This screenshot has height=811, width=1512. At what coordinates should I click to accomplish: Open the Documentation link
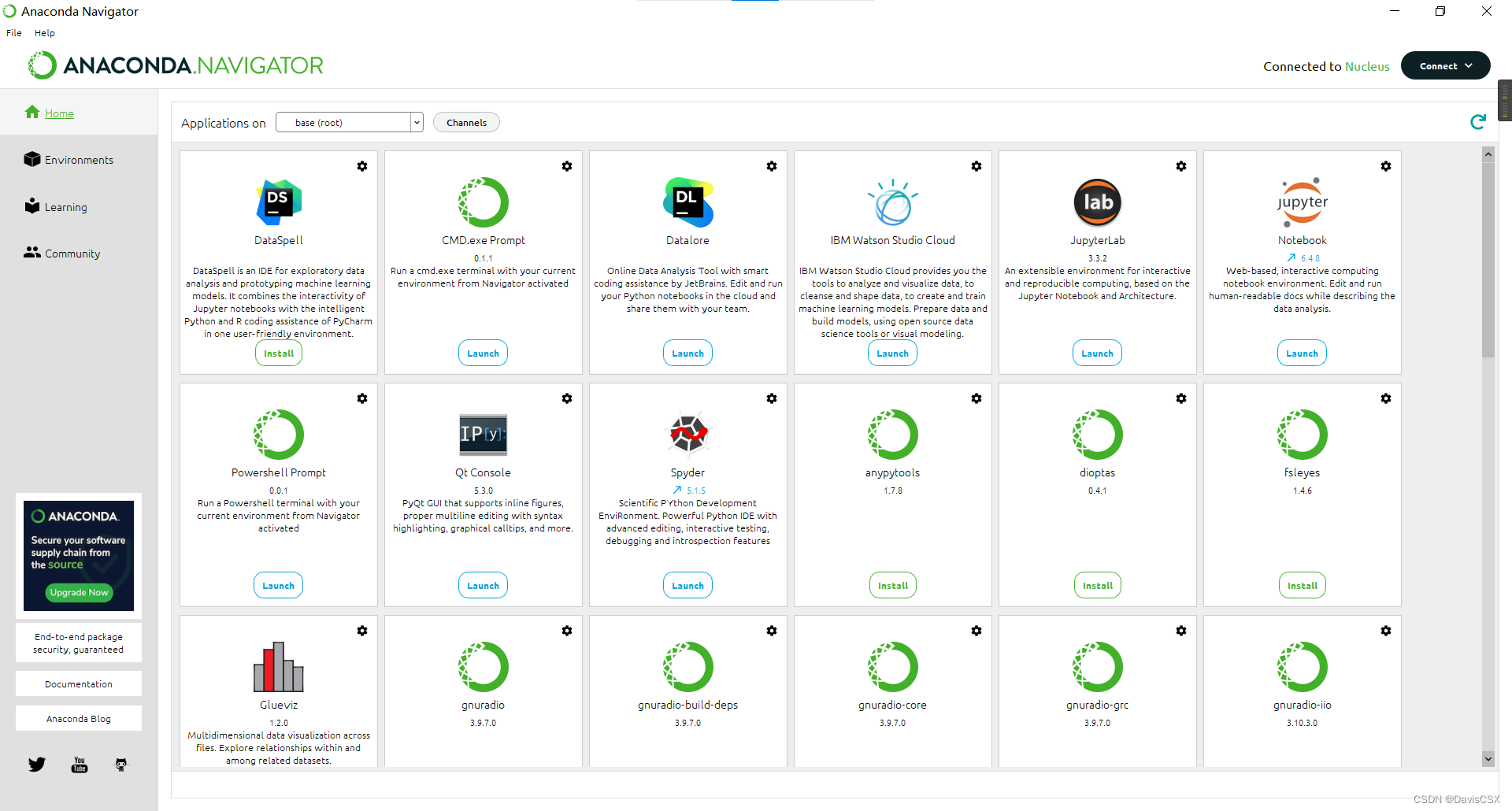tap(79, 684)
